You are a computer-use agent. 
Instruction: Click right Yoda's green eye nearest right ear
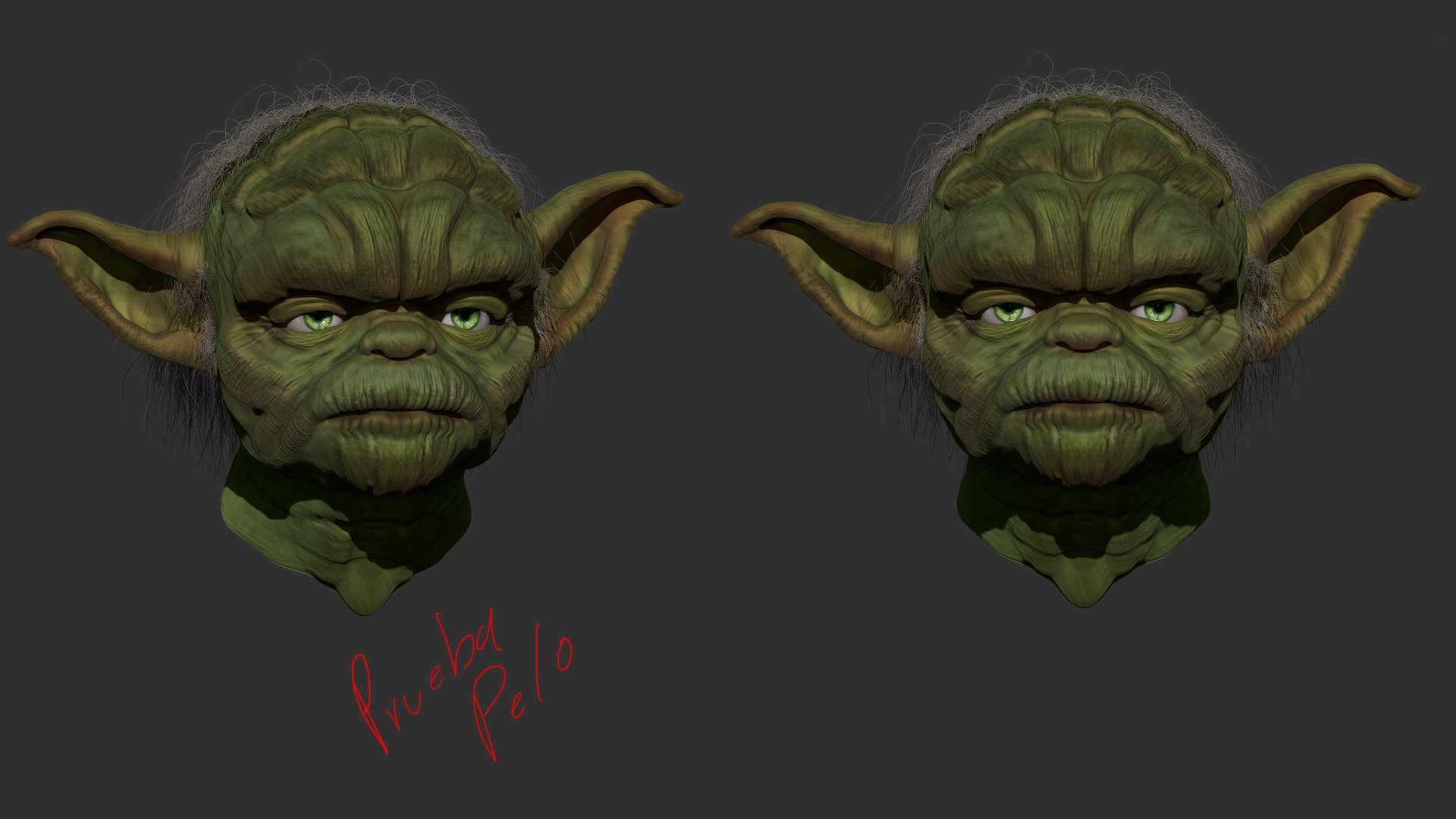1157,310
